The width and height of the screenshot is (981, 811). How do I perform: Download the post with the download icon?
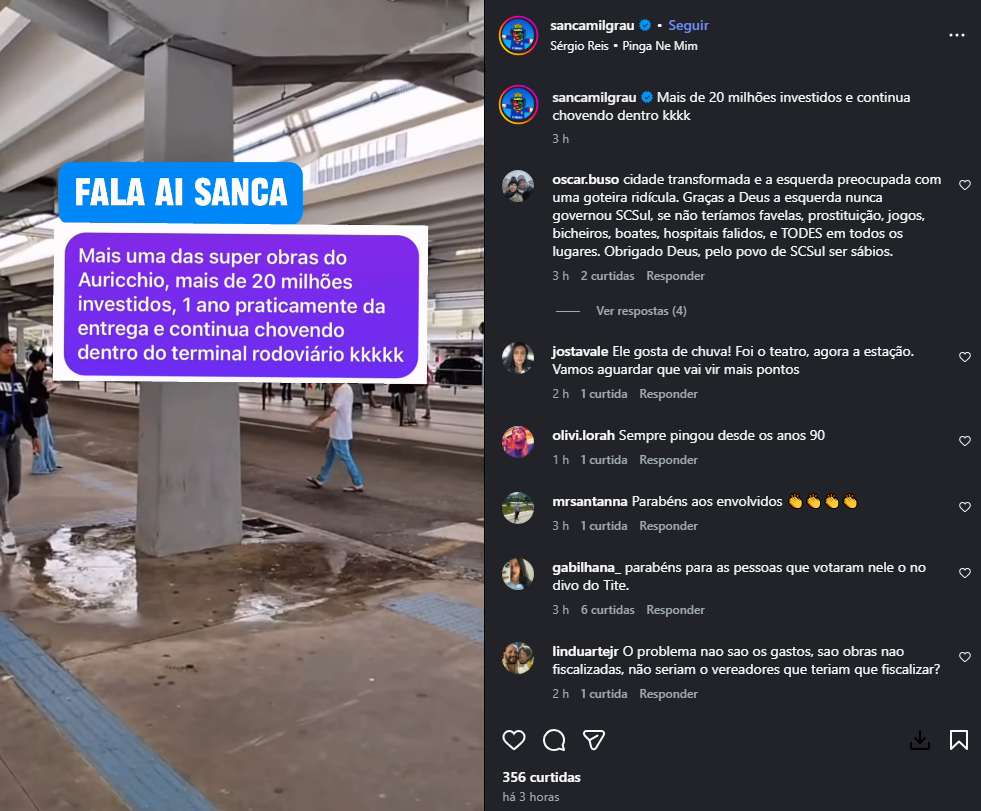920,740
